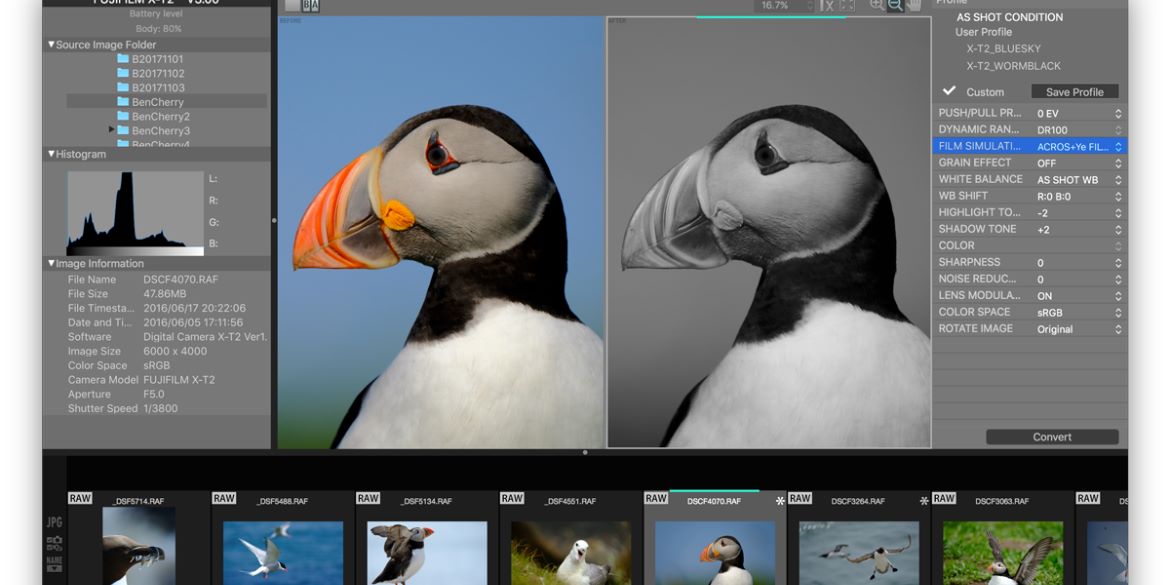This screenshot has height=585, width=1170.
Task: Open the Dynamic Range dropdown DR100
Action: pyautogui.click(x=1079, y=130)
